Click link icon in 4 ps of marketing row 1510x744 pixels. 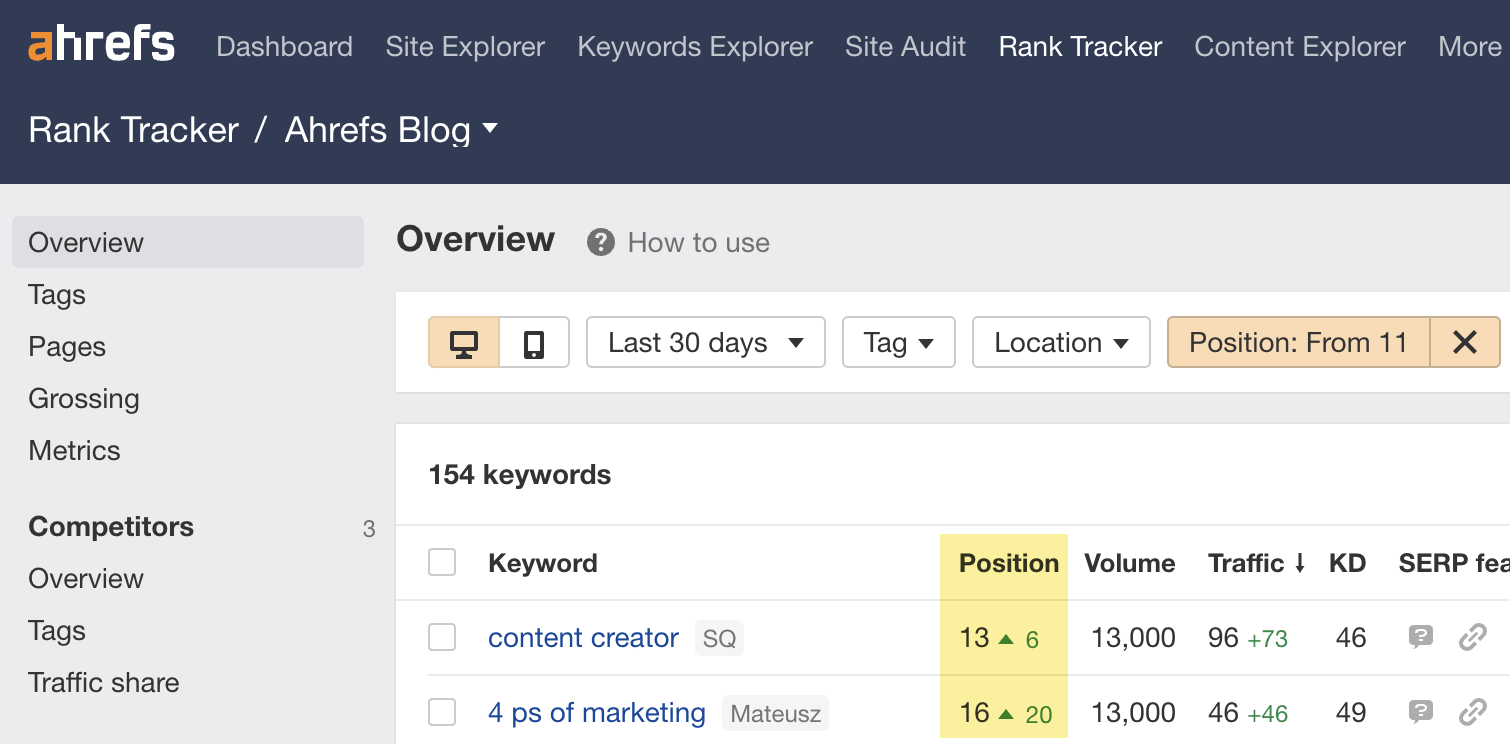(1473, 712)
